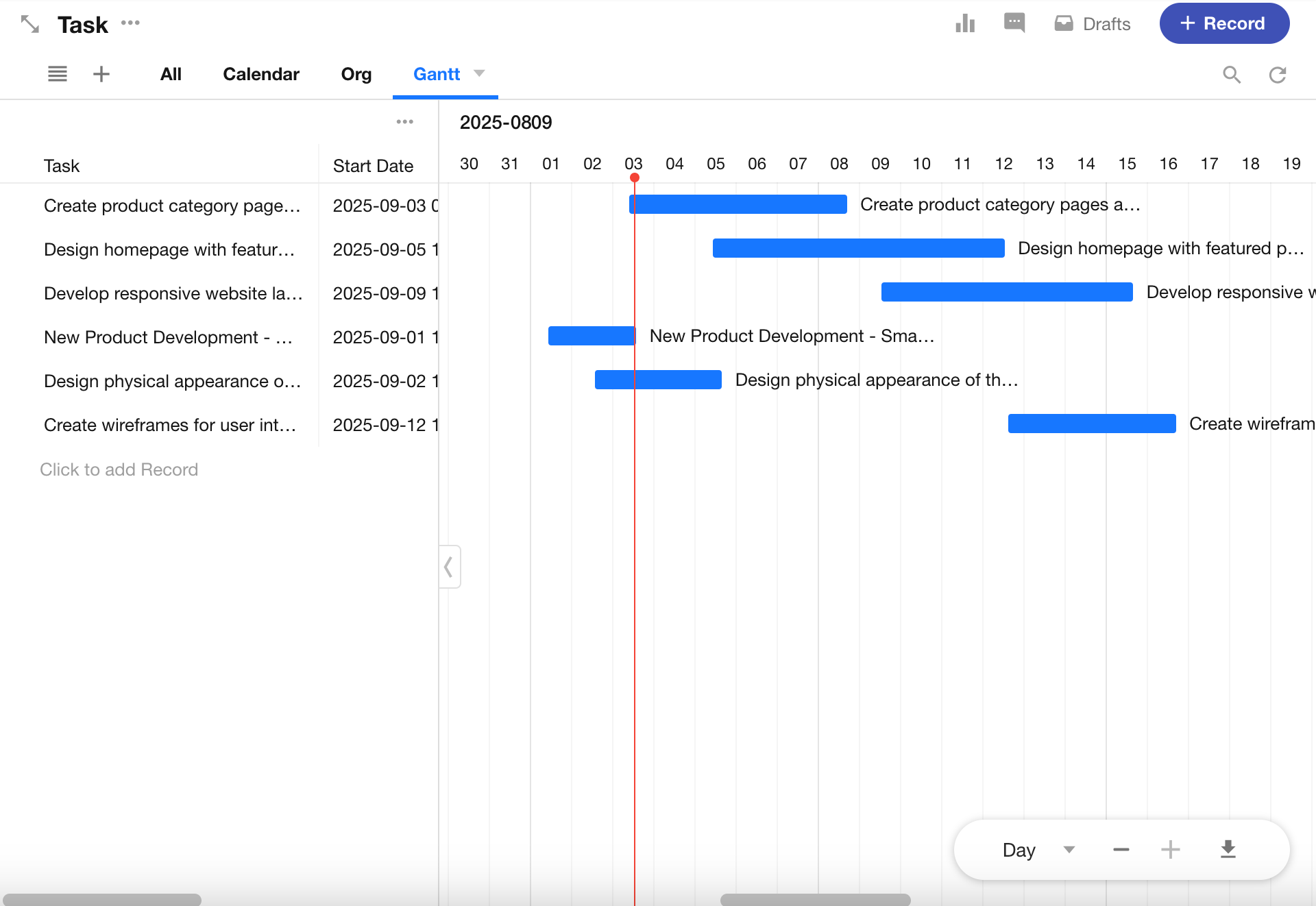The height and width of the screenshot is (906, 1316).
Task: Click to add Record row
Action: click(119, 469)
